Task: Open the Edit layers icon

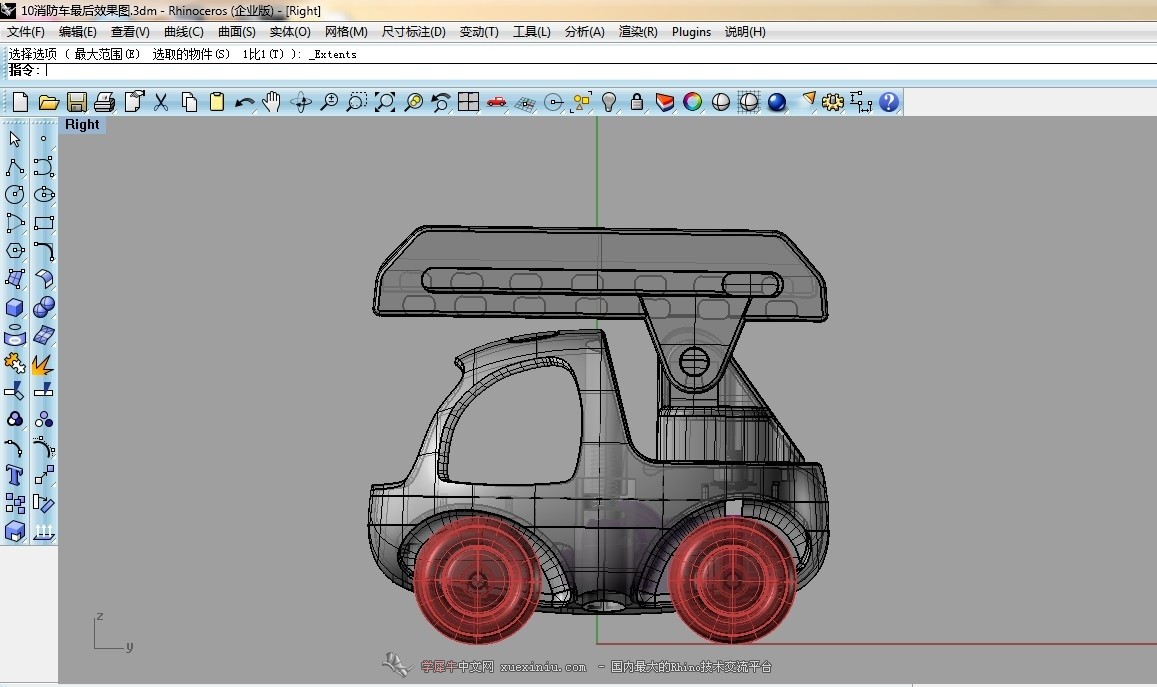Action: pyautogui.click(x=665, y=102)
